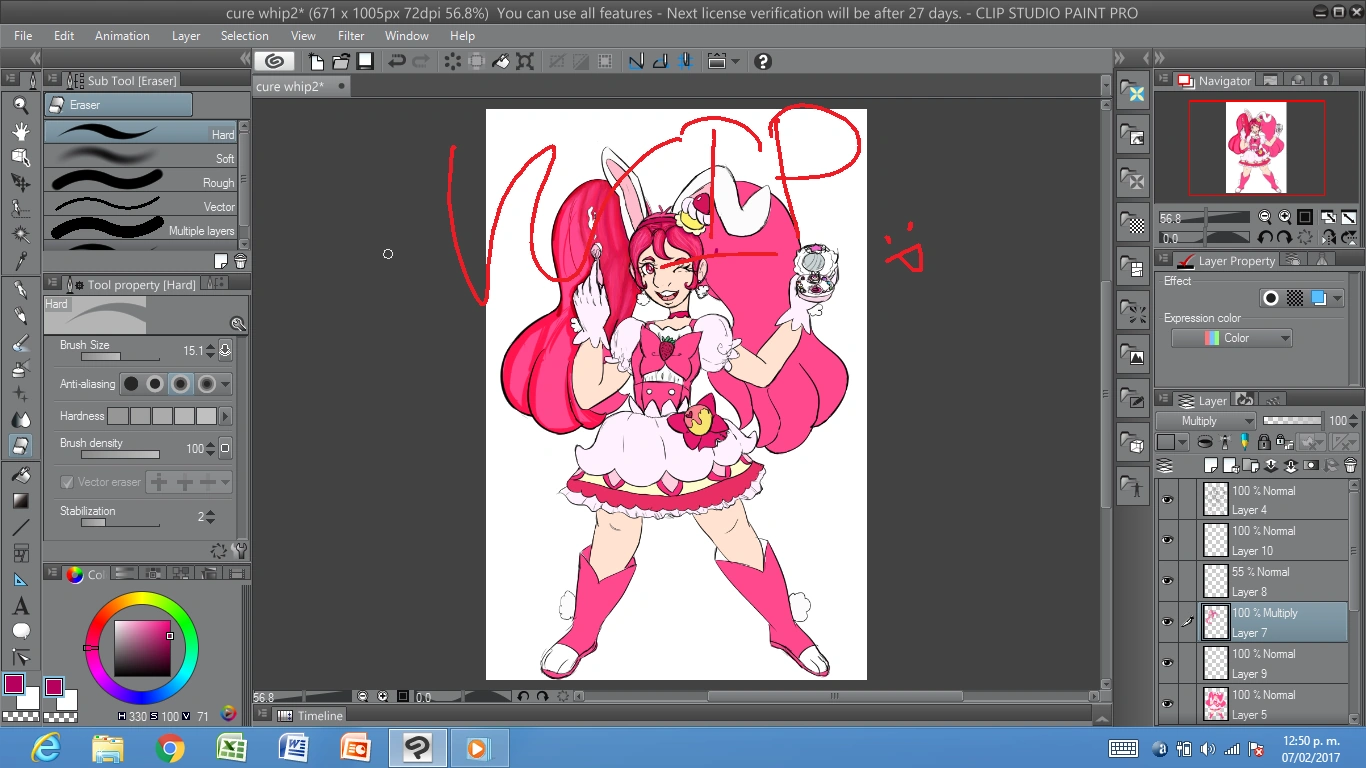Open the Filter menu
Viewport: 1366px width, 768px height.
pos(351,35)
